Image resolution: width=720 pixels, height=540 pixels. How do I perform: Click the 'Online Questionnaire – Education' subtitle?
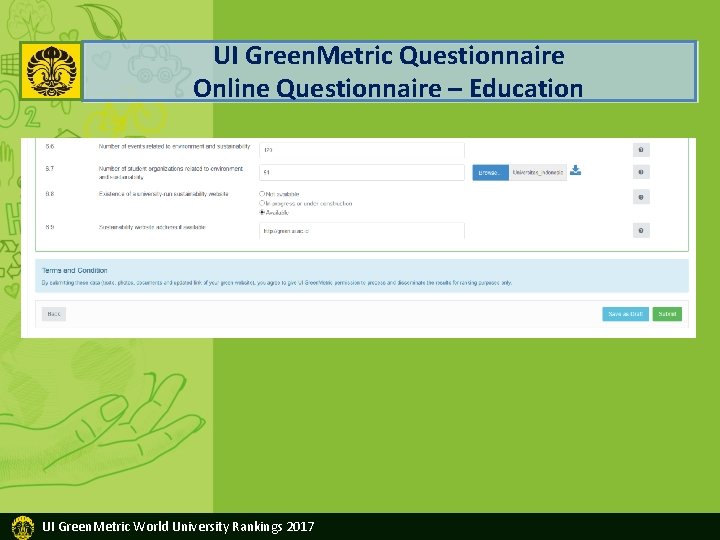click(x=388, y=88)
